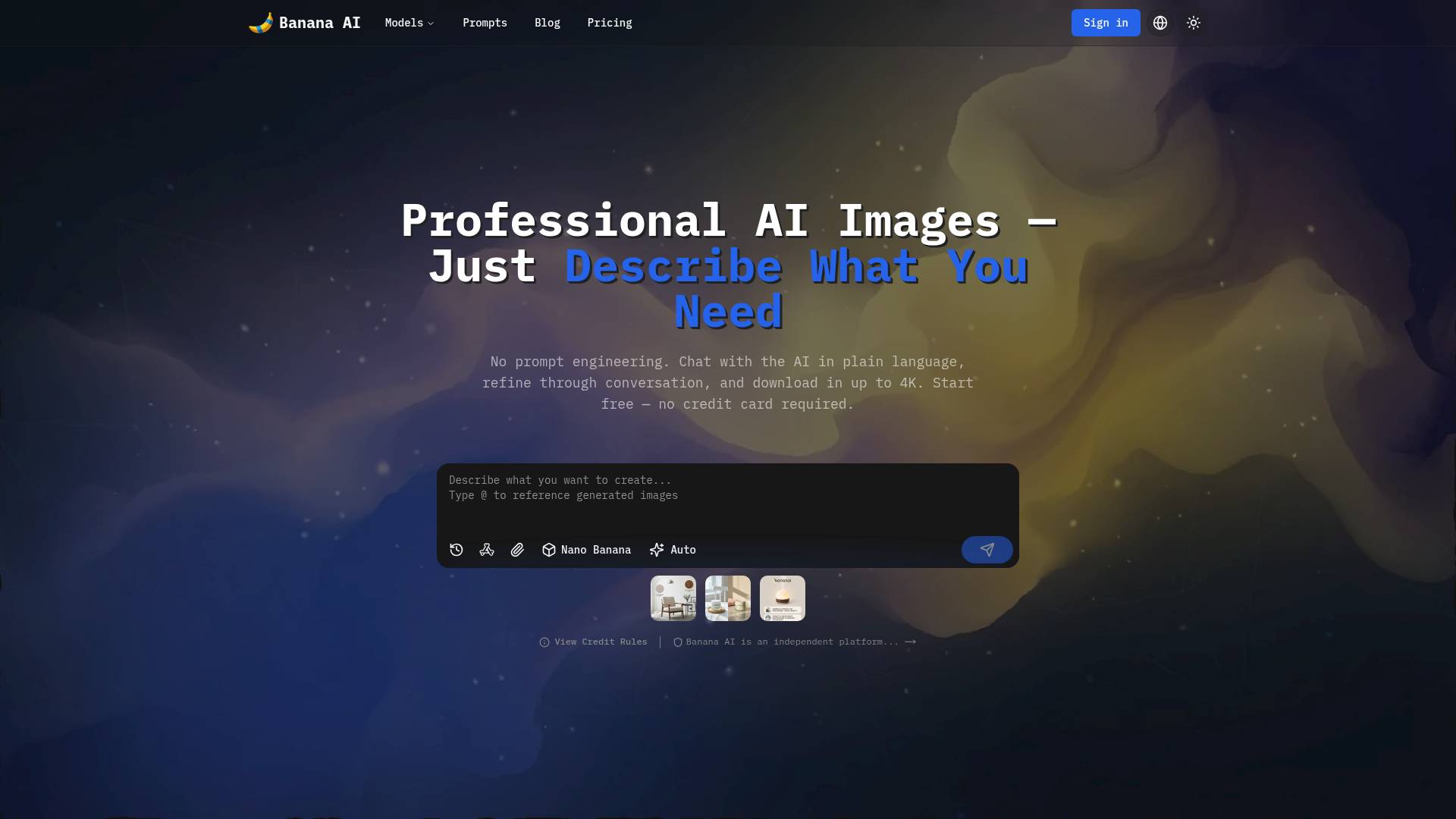Toggle Auto setting in the prompt bar

click(672, 549)
